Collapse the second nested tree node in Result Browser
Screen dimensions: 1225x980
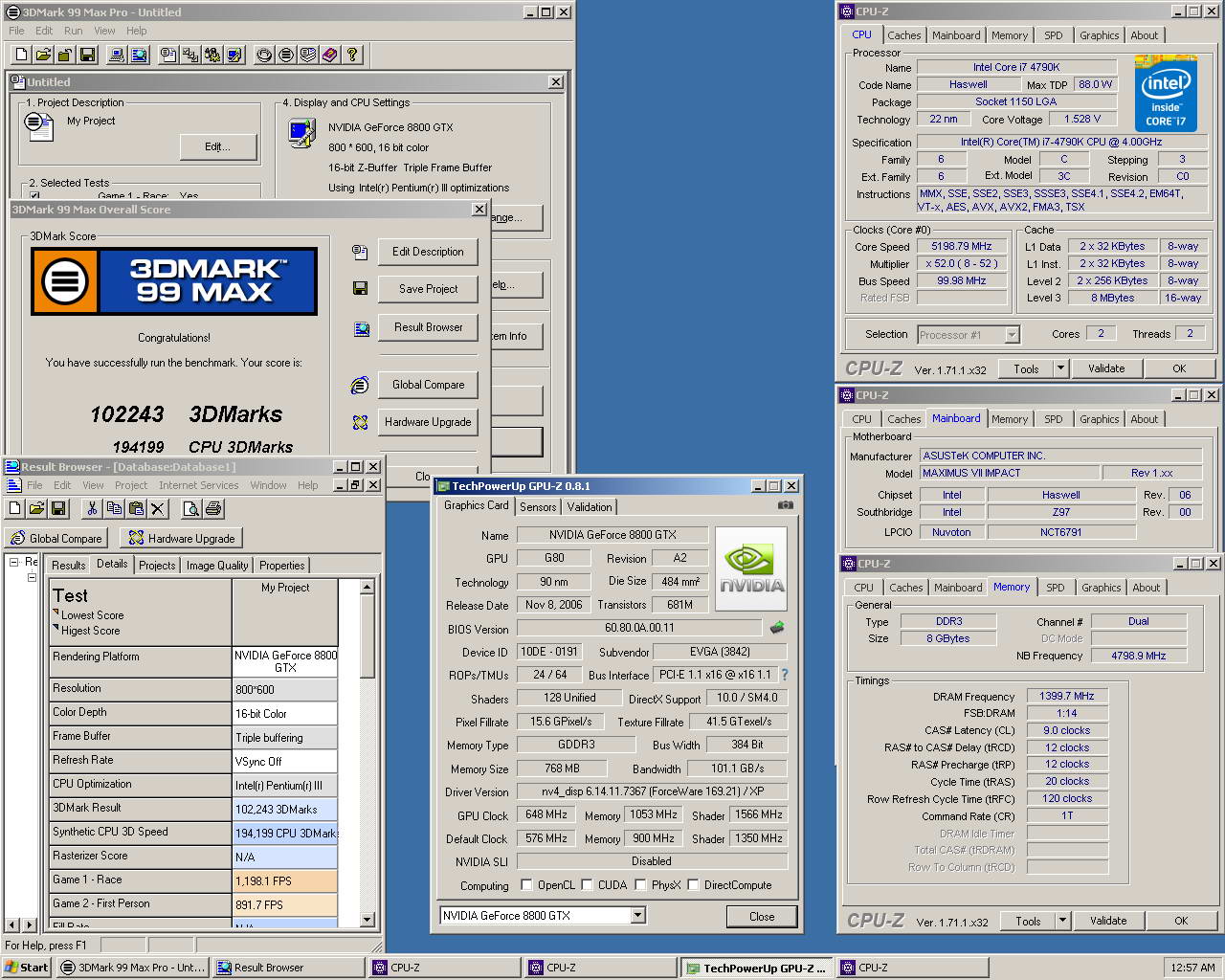coord(32,577)
